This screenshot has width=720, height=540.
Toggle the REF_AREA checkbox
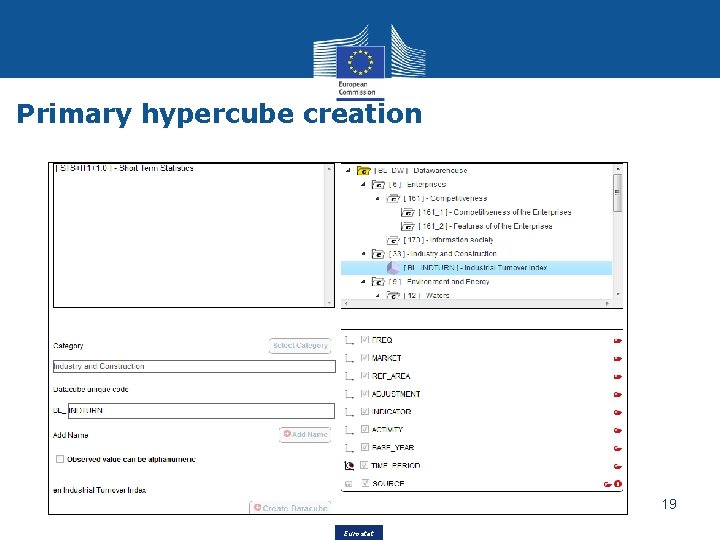365,375
